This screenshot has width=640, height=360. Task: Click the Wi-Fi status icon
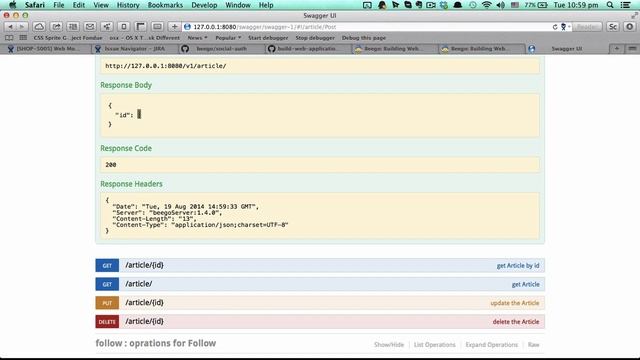pyautogui.click(x=486, y=5)
